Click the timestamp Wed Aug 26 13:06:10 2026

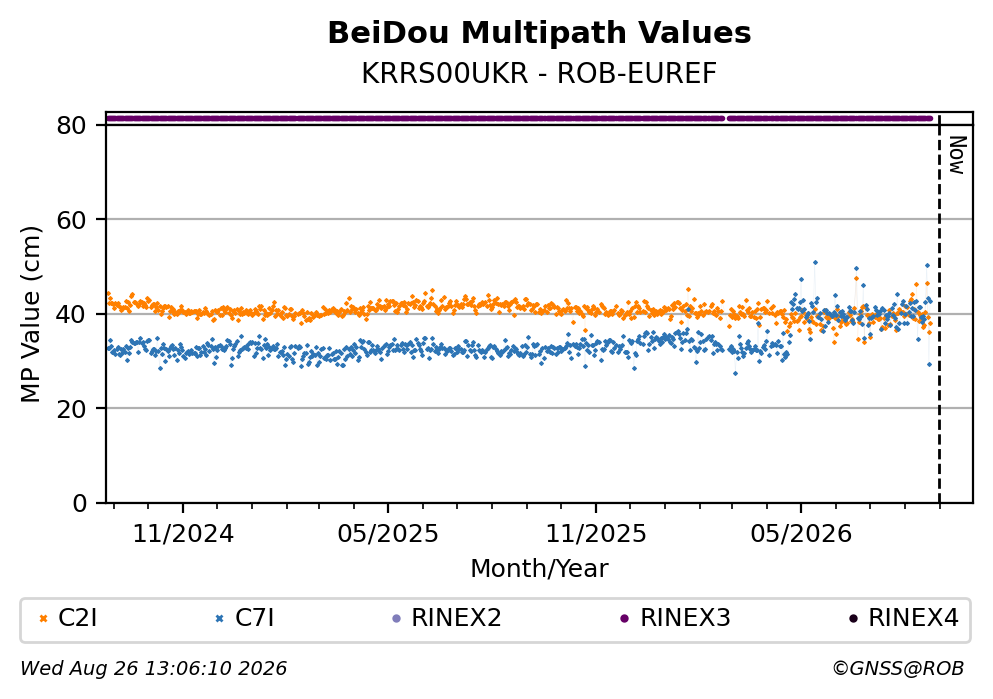pos(153,669)
